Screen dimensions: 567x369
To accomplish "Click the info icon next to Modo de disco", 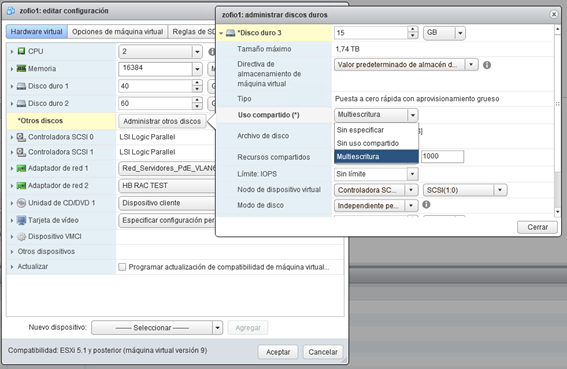I will (426, 205).
